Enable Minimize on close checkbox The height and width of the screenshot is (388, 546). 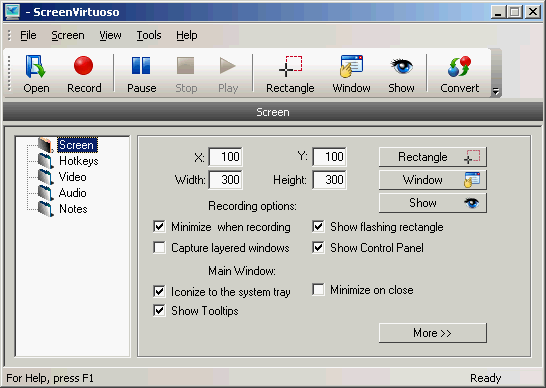(318, 289)
